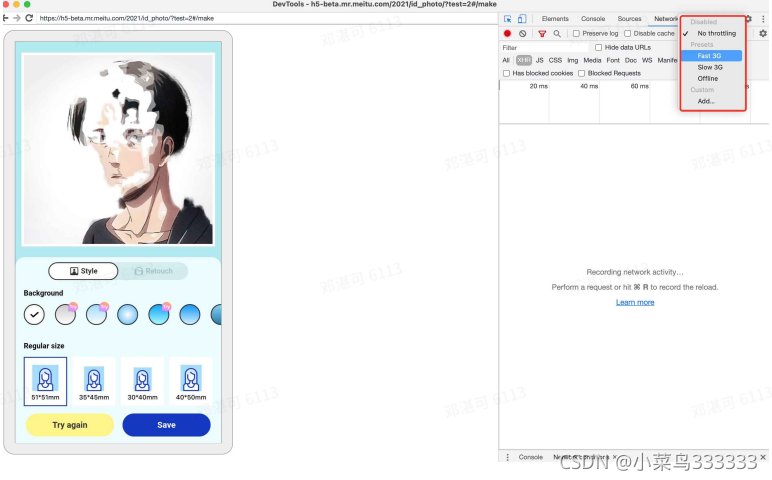Filter requests by All
772x480 pixels.
click(x=506, y=60)
